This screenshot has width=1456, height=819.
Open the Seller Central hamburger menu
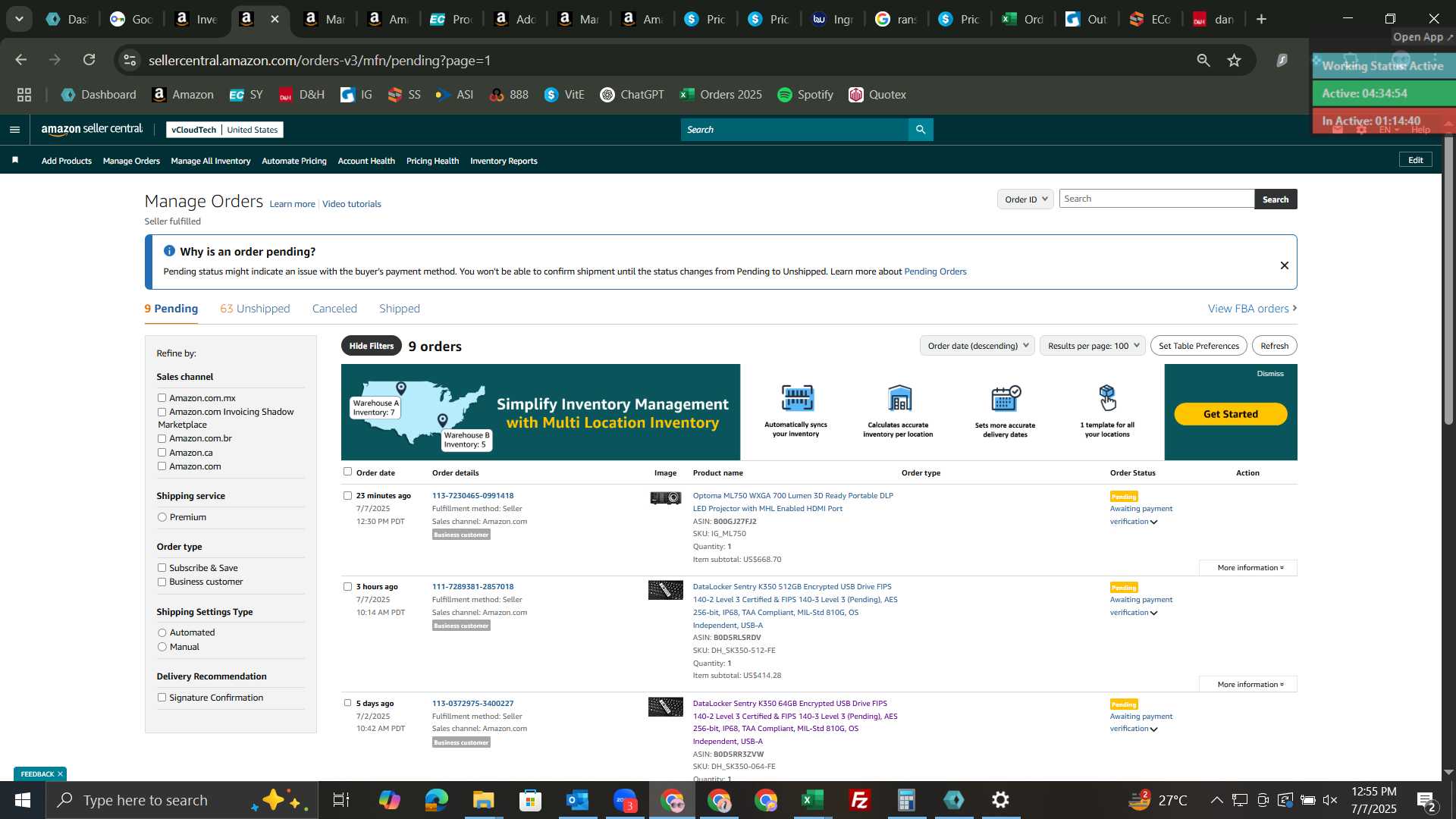click(x=14, y=130)
